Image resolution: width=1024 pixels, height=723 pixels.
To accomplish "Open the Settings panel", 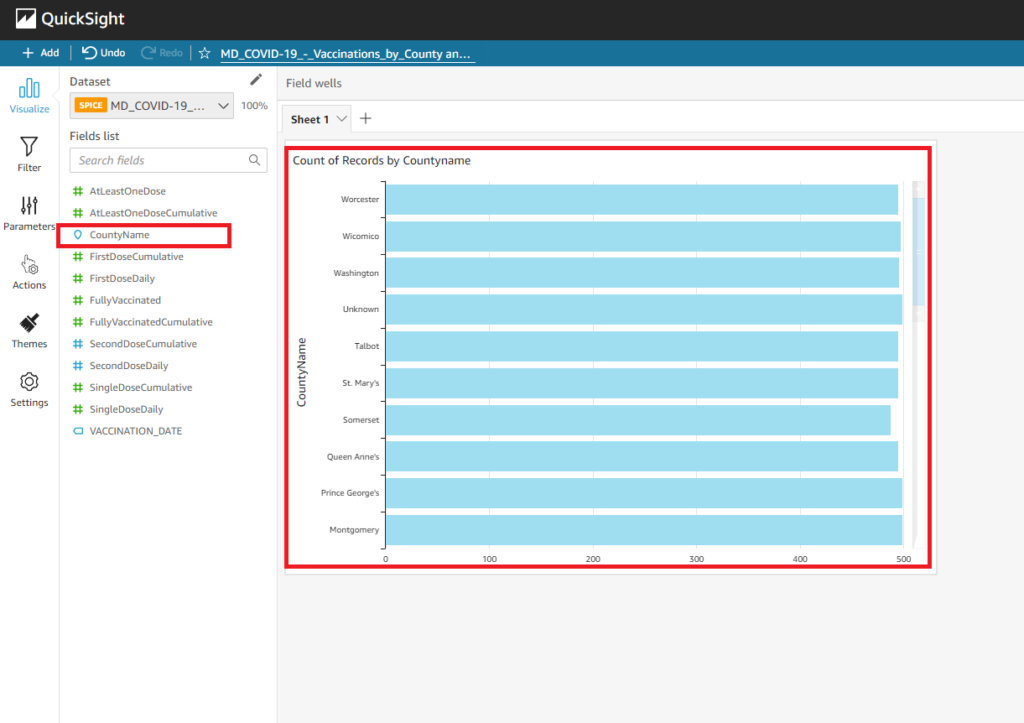I will click(x=29, y=390).
